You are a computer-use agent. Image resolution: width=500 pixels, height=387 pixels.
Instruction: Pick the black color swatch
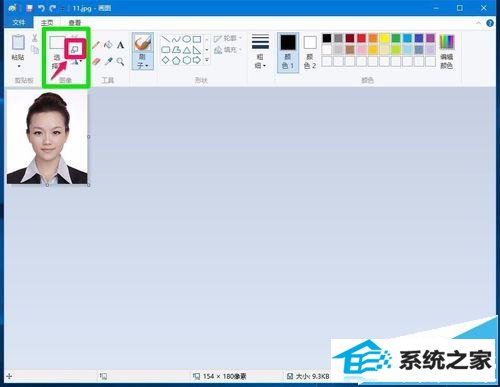click(327, 38)
